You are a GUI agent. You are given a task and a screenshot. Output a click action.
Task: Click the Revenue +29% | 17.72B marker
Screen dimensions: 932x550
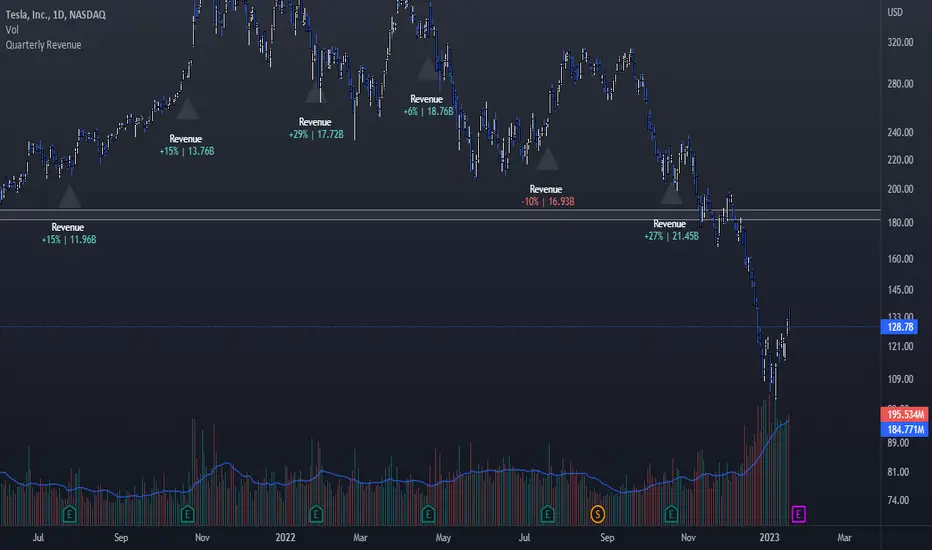(x=316, y=128)
